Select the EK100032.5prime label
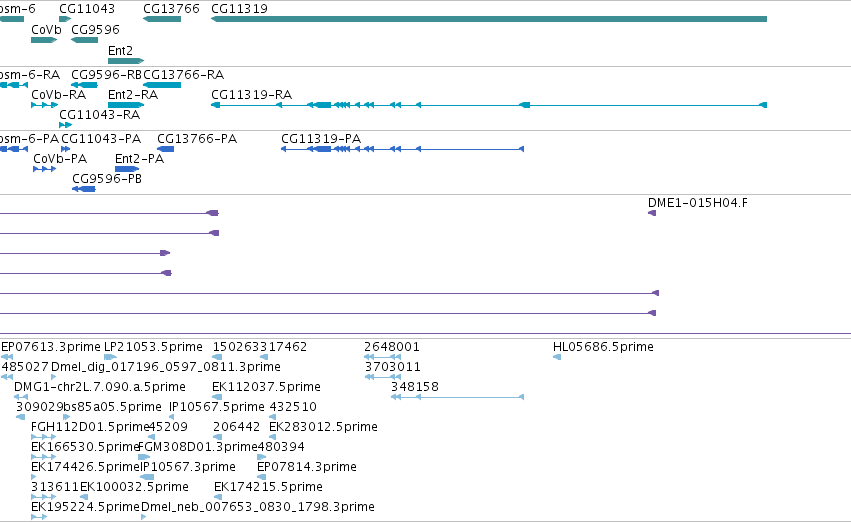 (134, 487)
